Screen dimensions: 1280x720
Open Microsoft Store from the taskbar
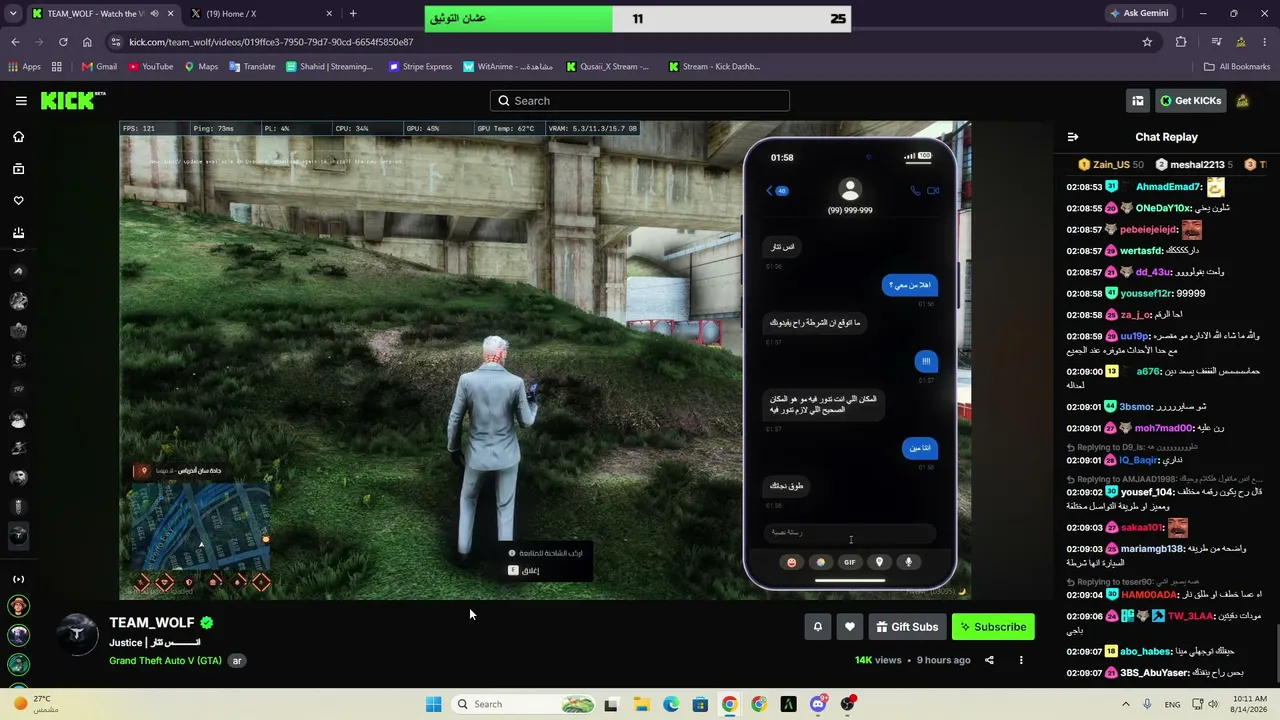700,704
